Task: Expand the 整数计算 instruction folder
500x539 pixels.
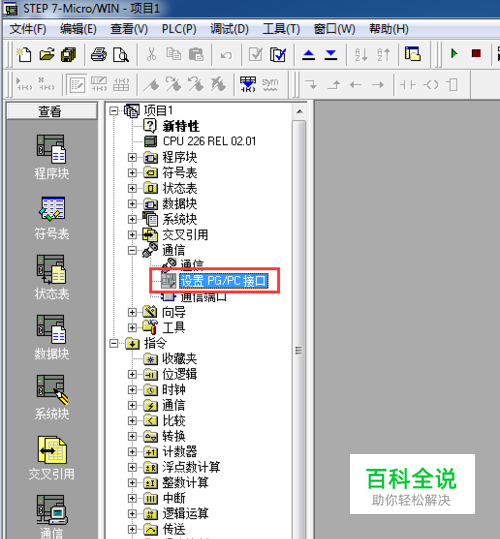Action: point(132,483)
